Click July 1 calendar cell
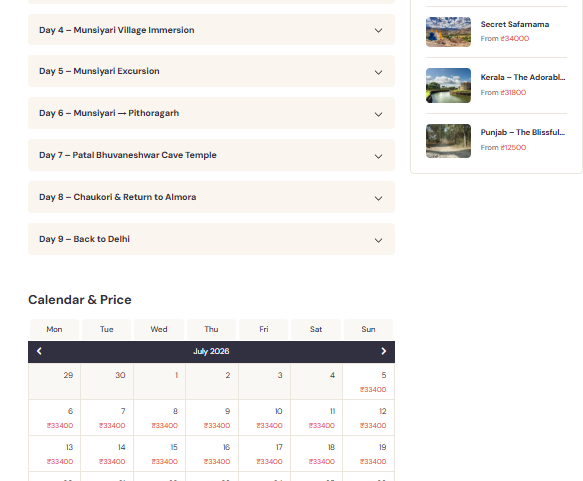 pos(159,382)
